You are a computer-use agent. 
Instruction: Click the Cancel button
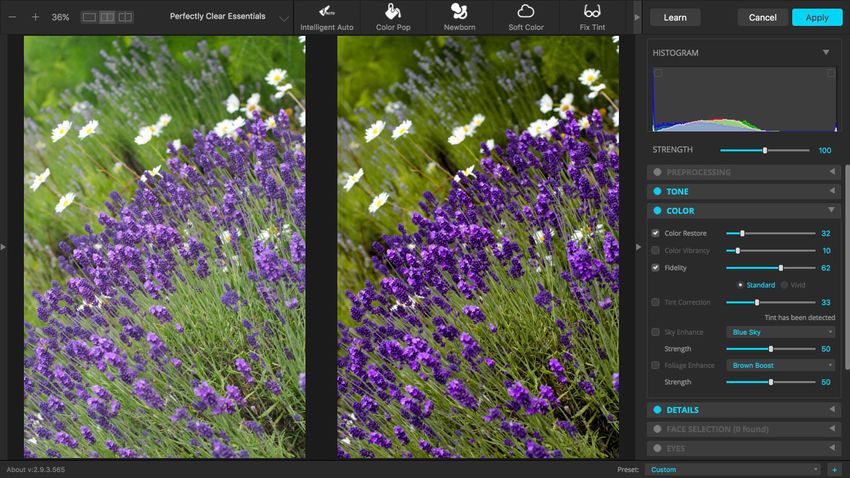pyautogui.click(x=763, y=17)
